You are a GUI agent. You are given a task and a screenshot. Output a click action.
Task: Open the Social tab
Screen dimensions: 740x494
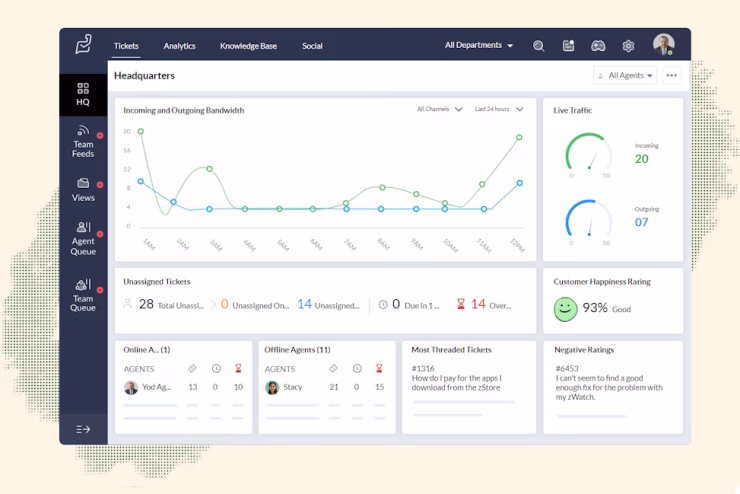point(312,46)
